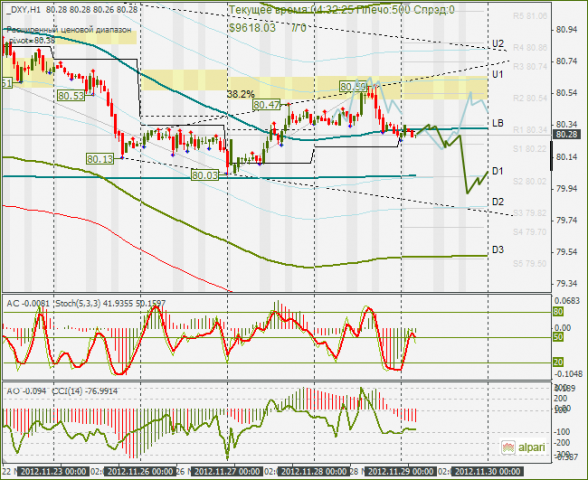Screen dimensions: 588x480
Task: Click the U1 channel line label
Action: point(497,75)
